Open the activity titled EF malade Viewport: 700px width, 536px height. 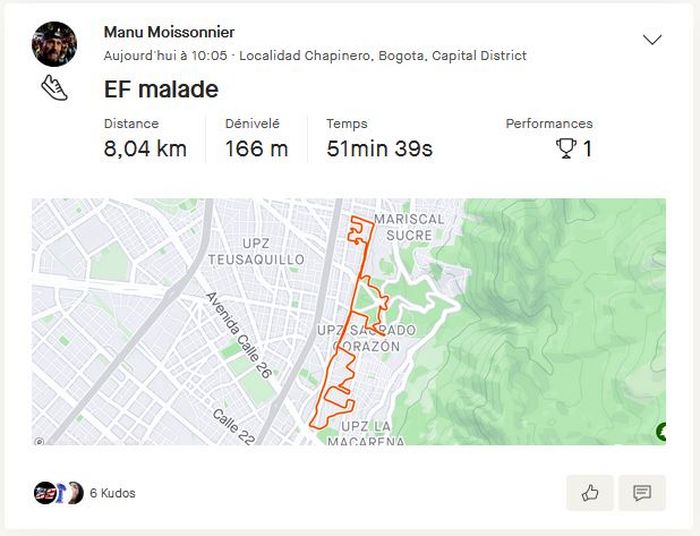[x=161, y=89]
